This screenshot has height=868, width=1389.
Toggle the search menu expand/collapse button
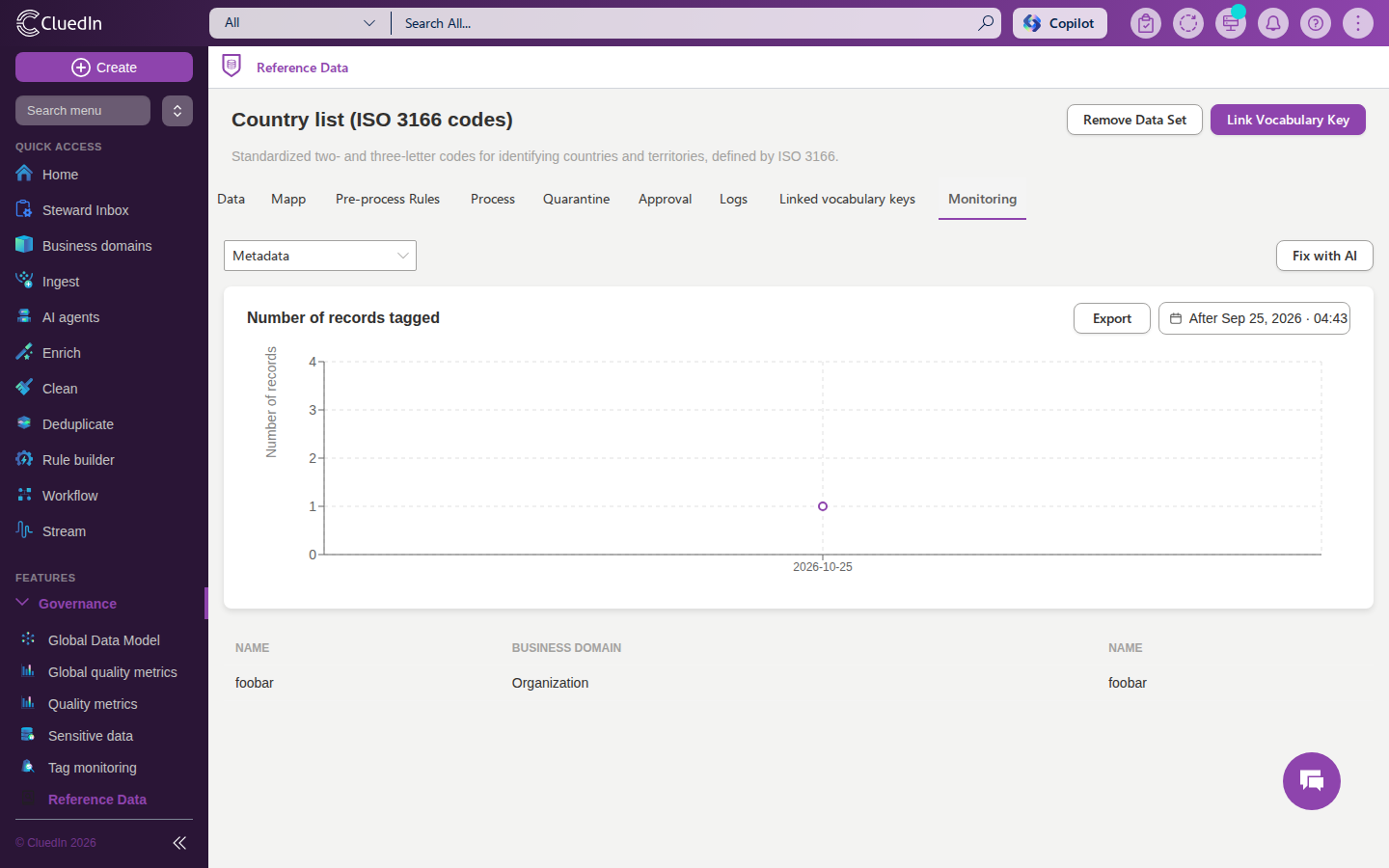177,111
